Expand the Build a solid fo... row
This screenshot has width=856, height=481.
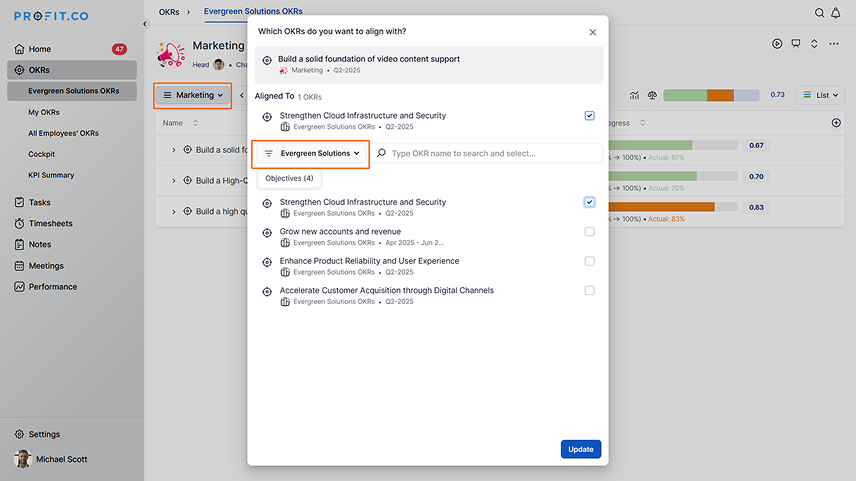coord(174,150)
